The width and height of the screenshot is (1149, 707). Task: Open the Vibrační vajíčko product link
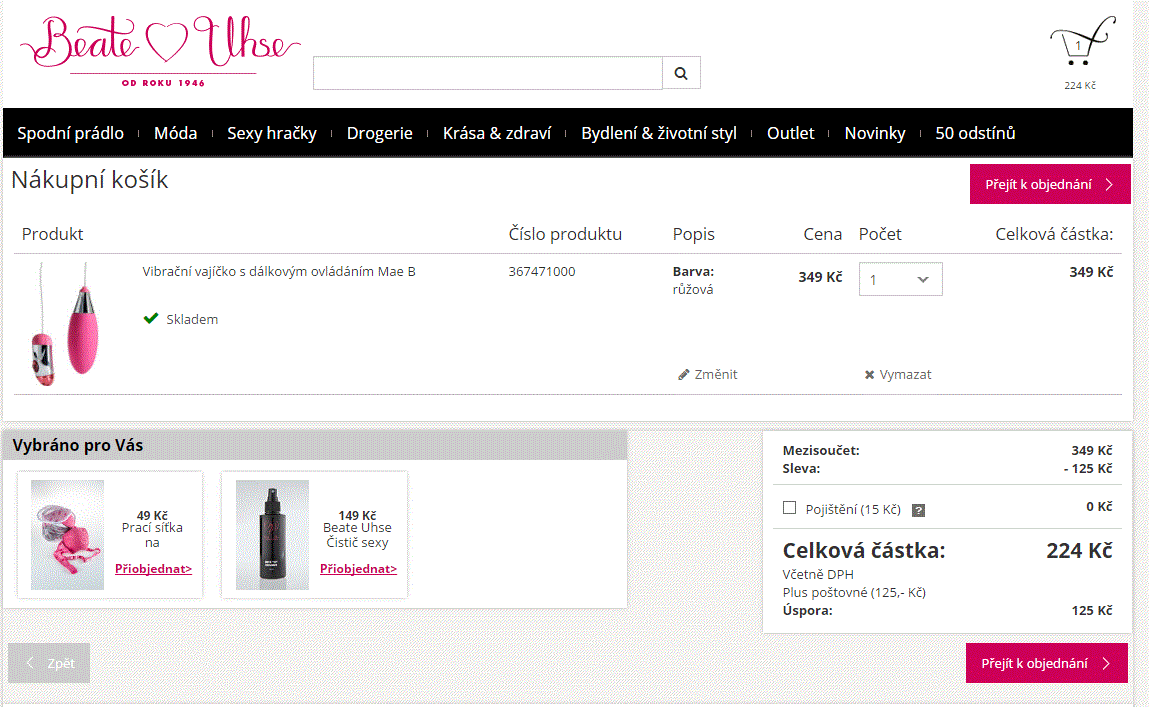point(278,272)
